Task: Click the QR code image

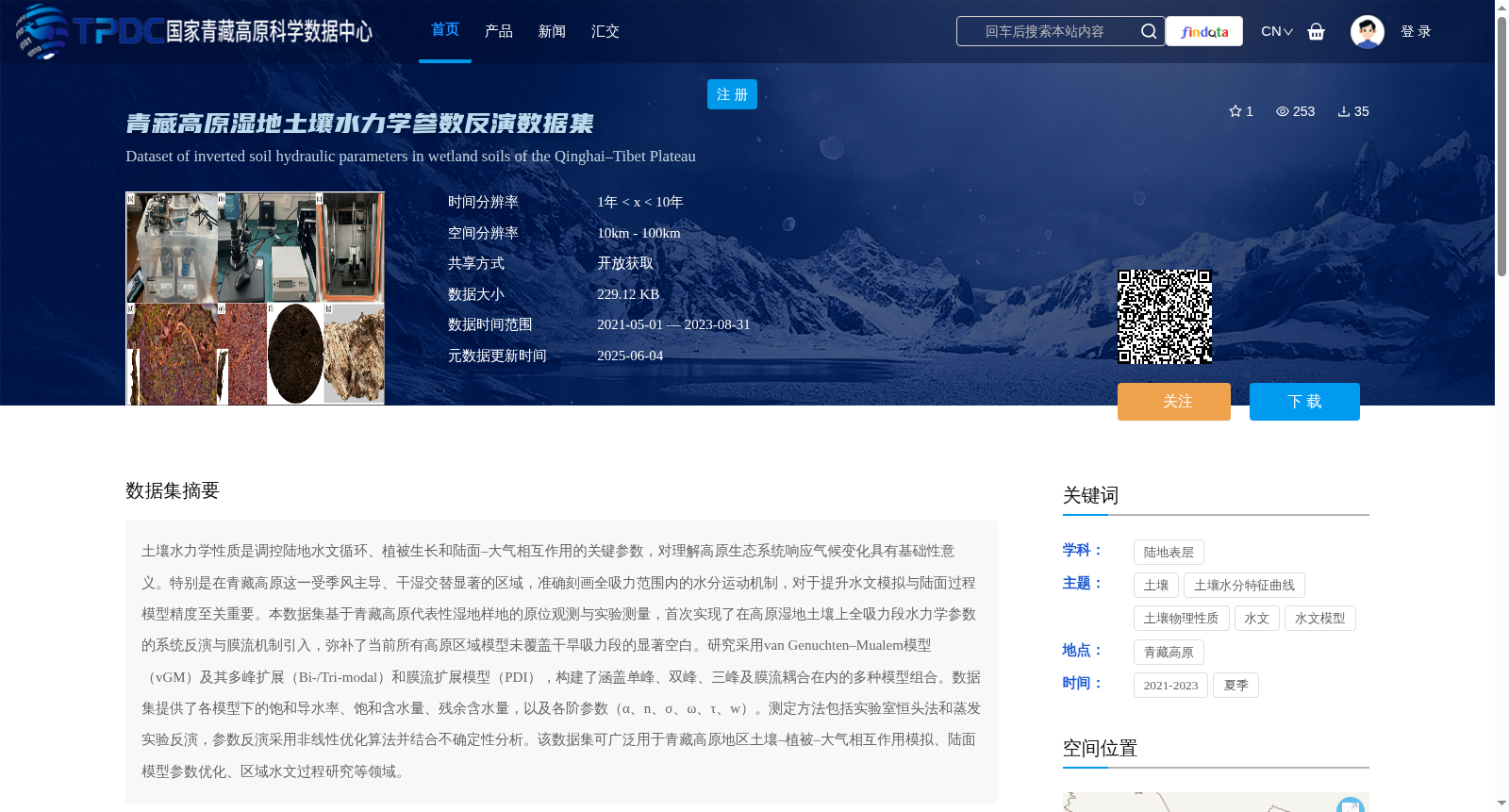Action: (1165, 317)
